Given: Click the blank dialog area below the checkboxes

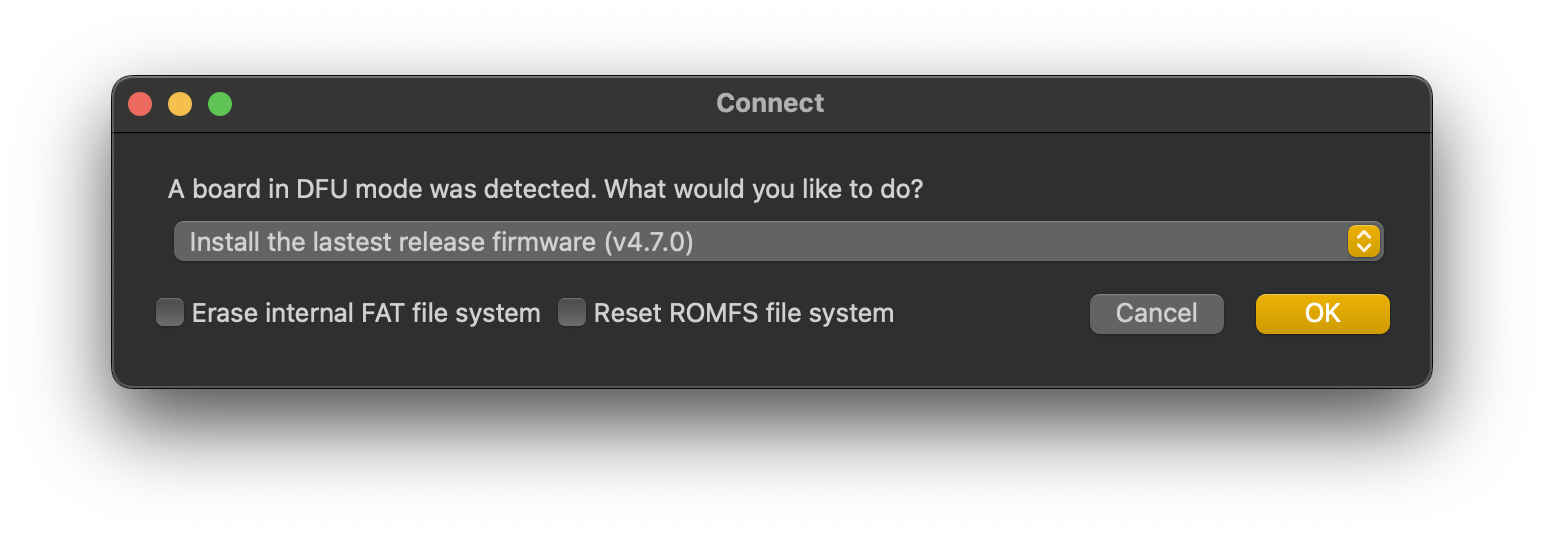Looking at the screenshot, I should pyautogui.click(x=770, y=360).
